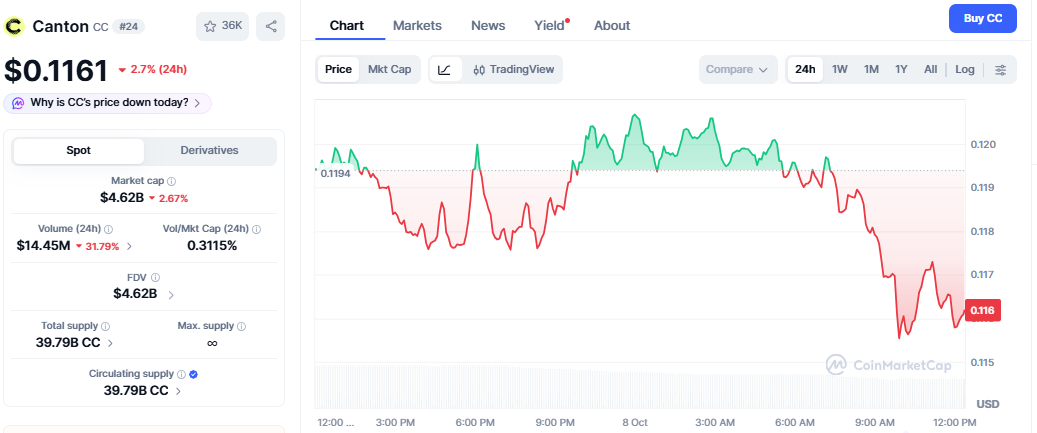1037x433 pixels.
Task: Select Mkt Cap chart view
Action: [x=390, y=69]
